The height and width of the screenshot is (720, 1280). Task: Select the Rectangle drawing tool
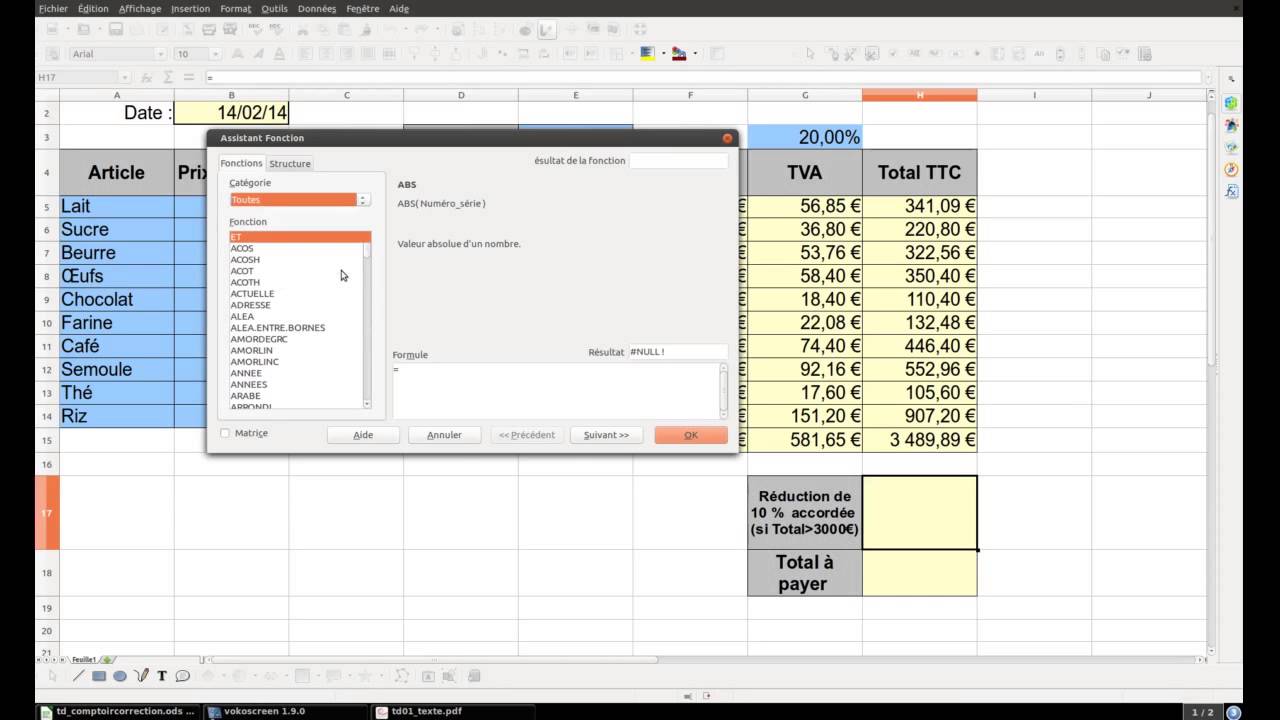99,676
